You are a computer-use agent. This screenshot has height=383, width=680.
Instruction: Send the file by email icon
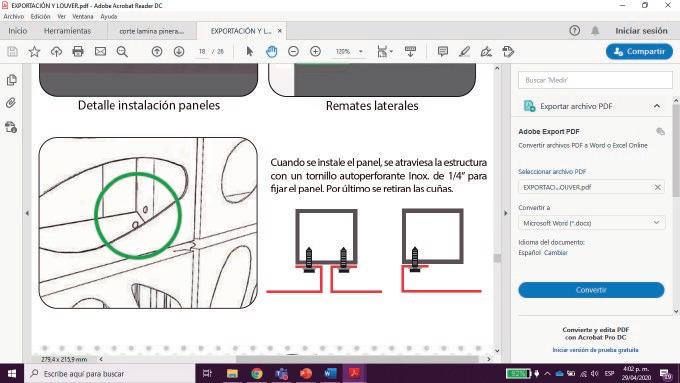100,52
